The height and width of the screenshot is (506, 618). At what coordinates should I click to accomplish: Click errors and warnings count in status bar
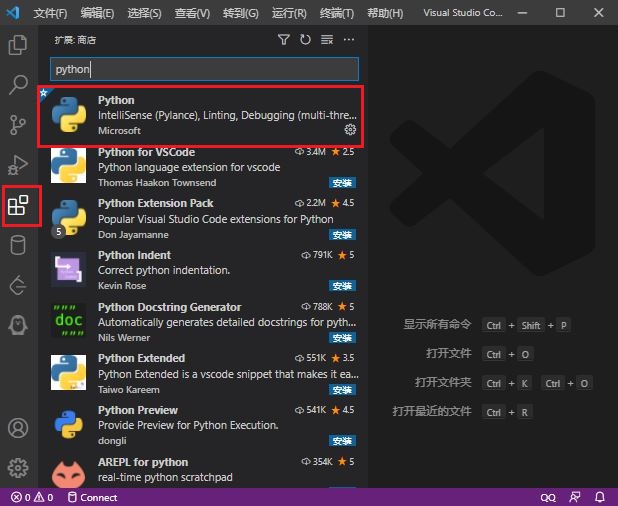tap(32, 497)
